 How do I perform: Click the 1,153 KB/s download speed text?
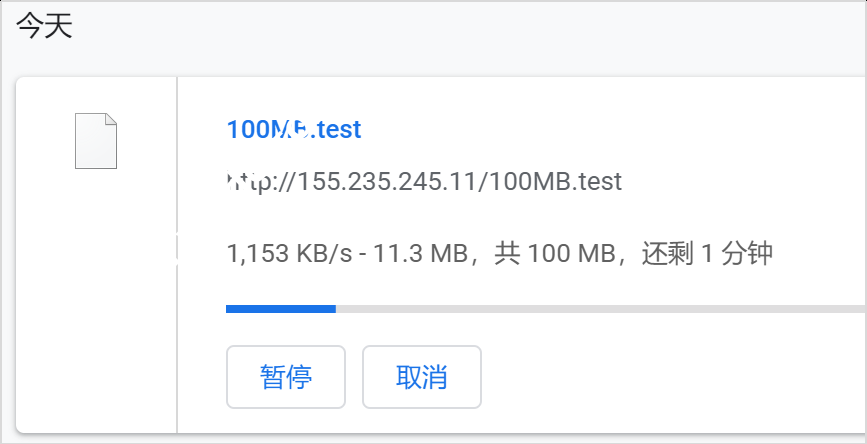290,253
